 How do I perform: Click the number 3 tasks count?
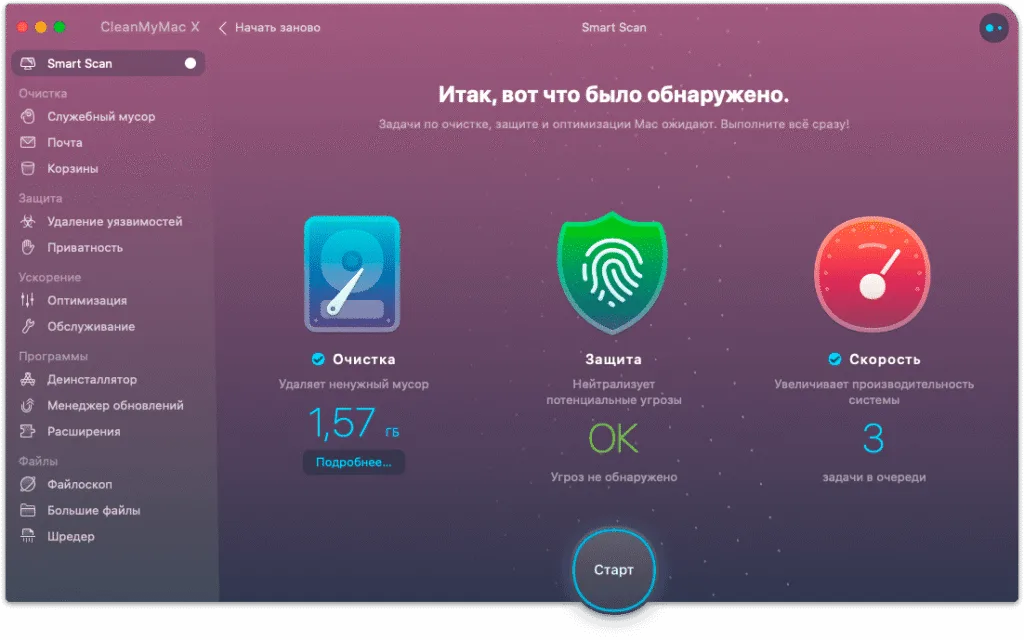(x=873, y=438)
